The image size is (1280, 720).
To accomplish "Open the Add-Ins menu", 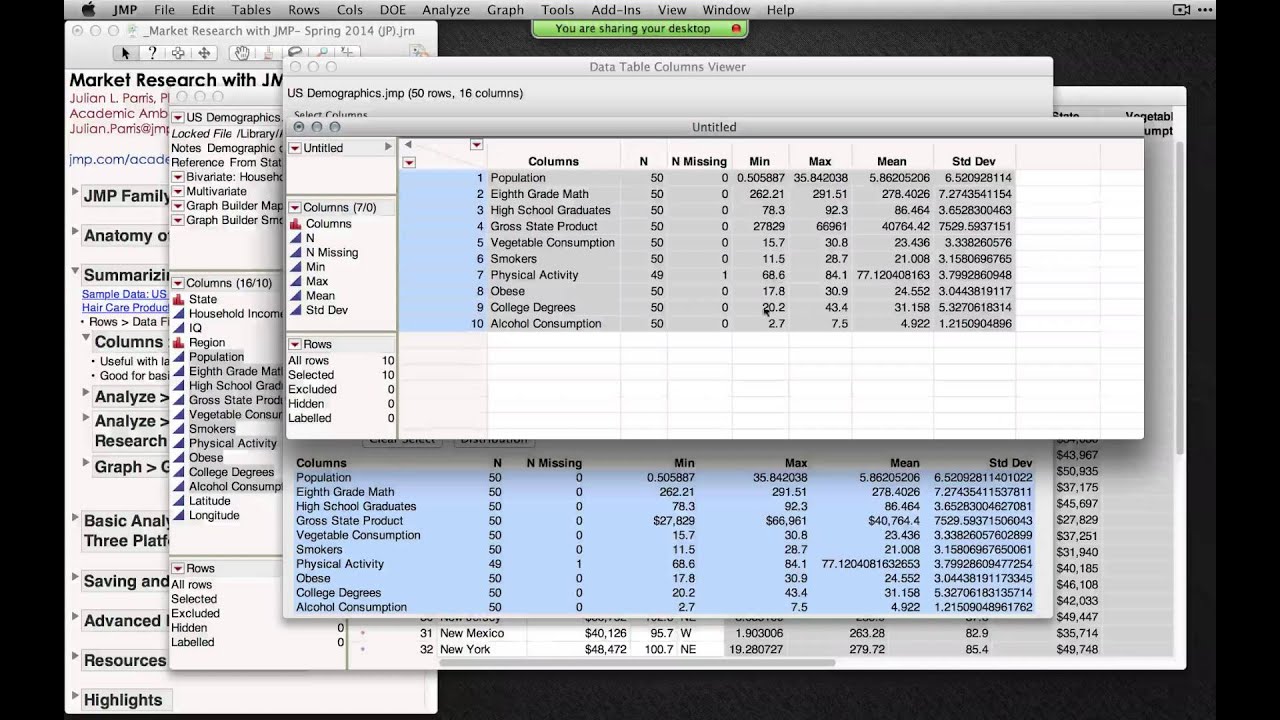I will 616,10.
